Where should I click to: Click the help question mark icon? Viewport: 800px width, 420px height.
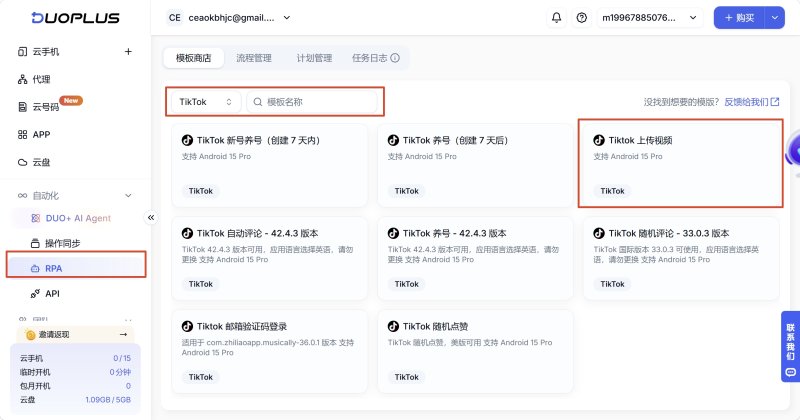582,18
